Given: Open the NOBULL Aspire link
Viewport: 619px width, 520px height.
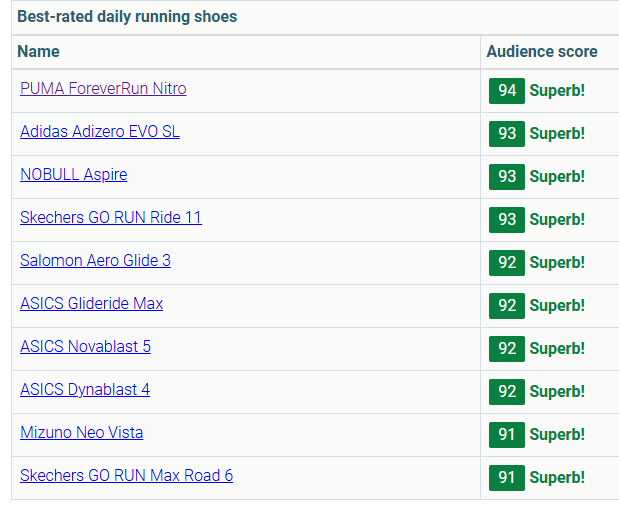Looking at the screenshot, I should coord(74,175).
